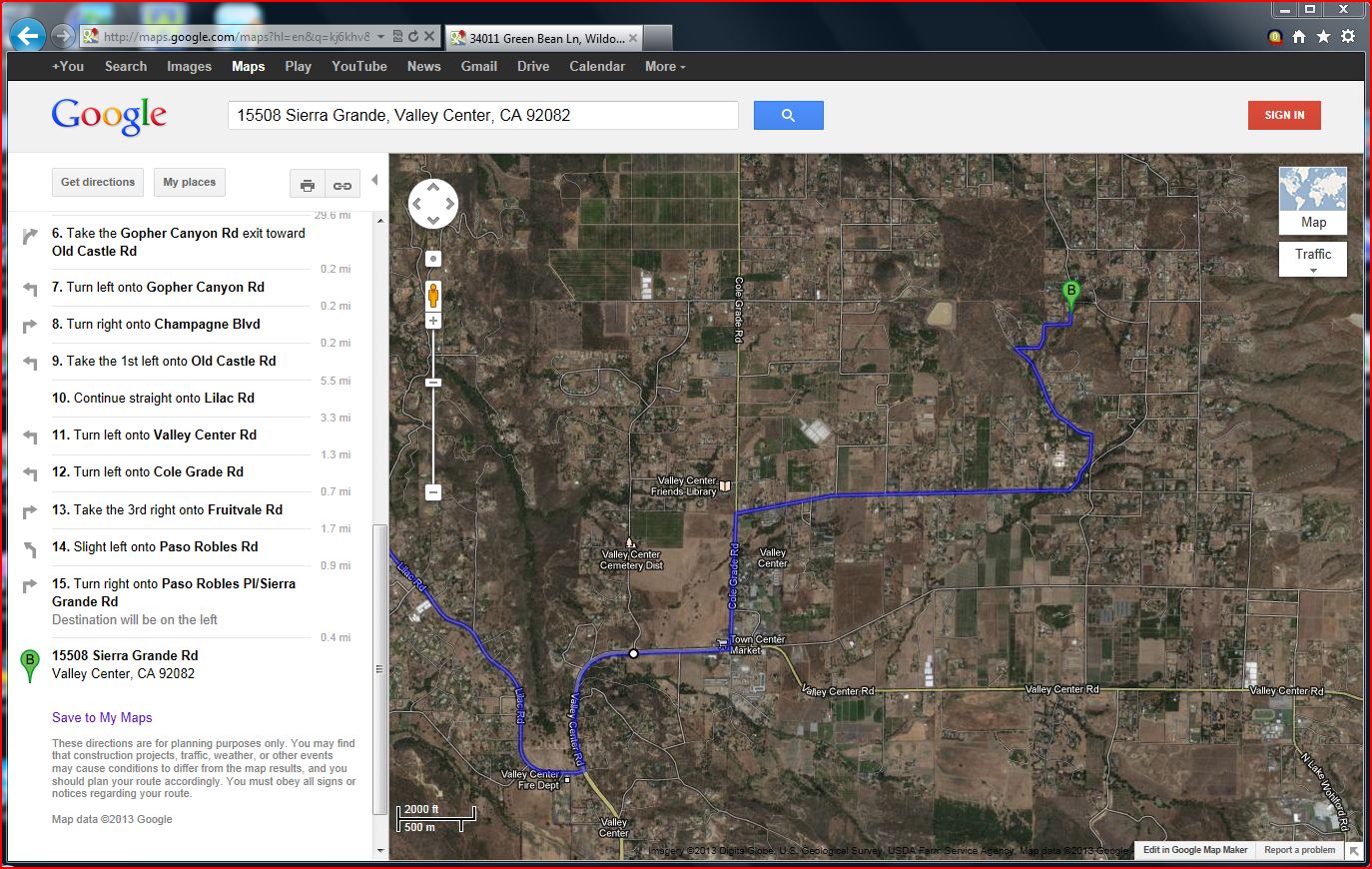The width and height of the screenshot is (1372, 869).
Task: Click into the address search field
Action: pyautogui.click(x=482, y=116)
